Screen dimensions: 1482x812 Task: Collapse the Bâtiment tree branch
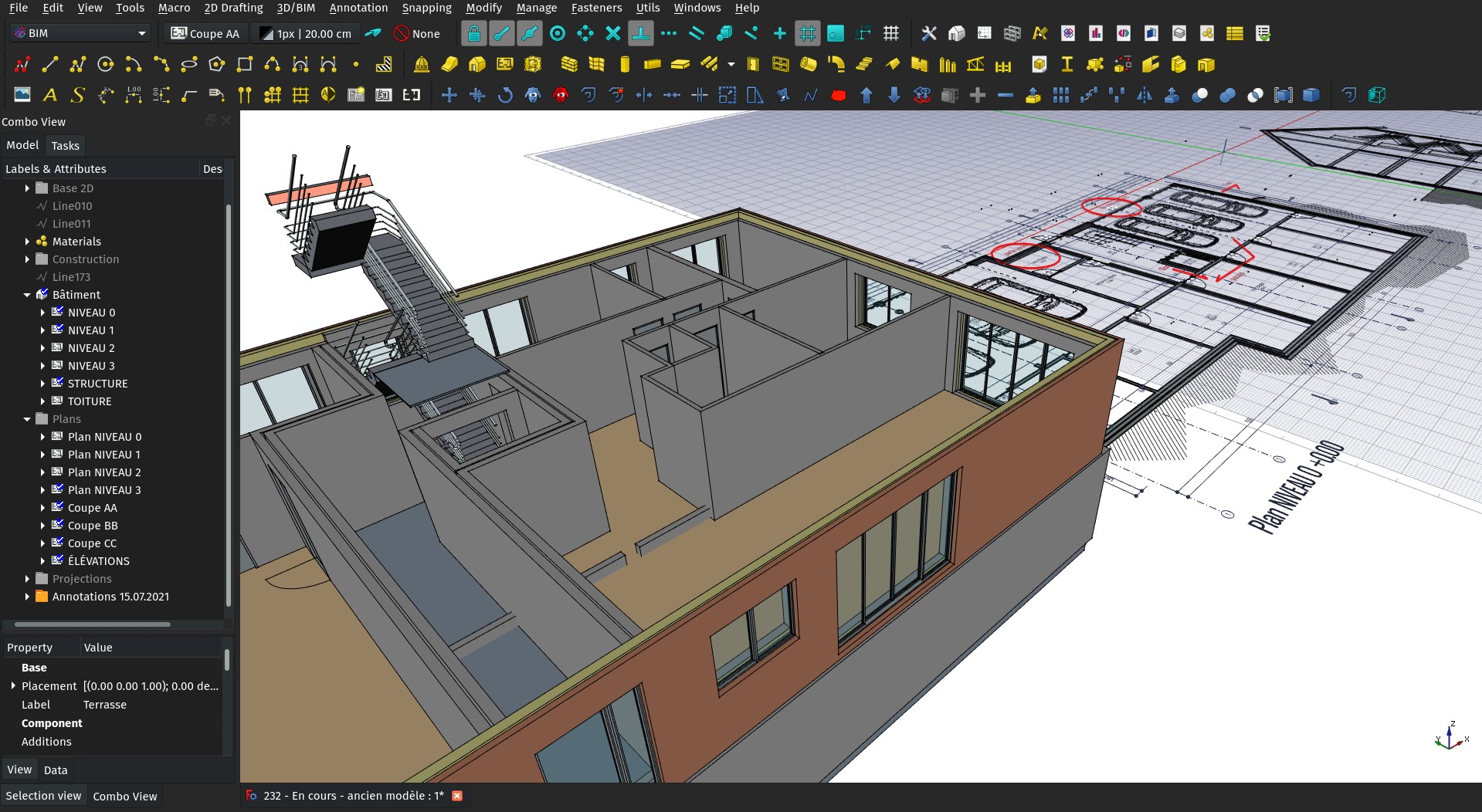click(28, 295)
